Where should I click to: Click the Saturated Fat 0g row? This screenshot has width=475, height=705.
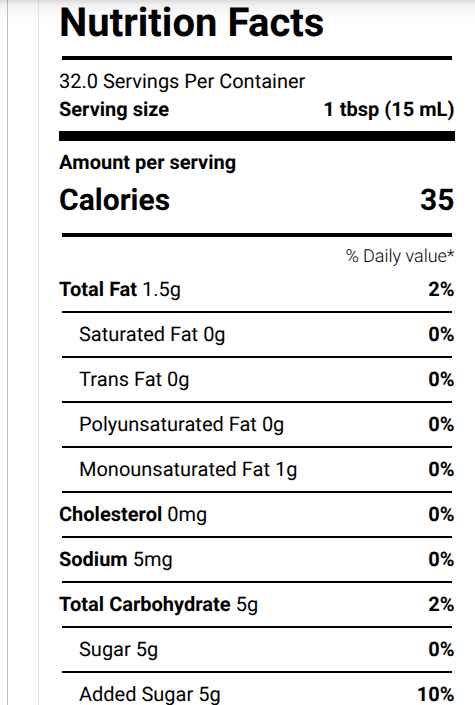(x=257, y=334)
